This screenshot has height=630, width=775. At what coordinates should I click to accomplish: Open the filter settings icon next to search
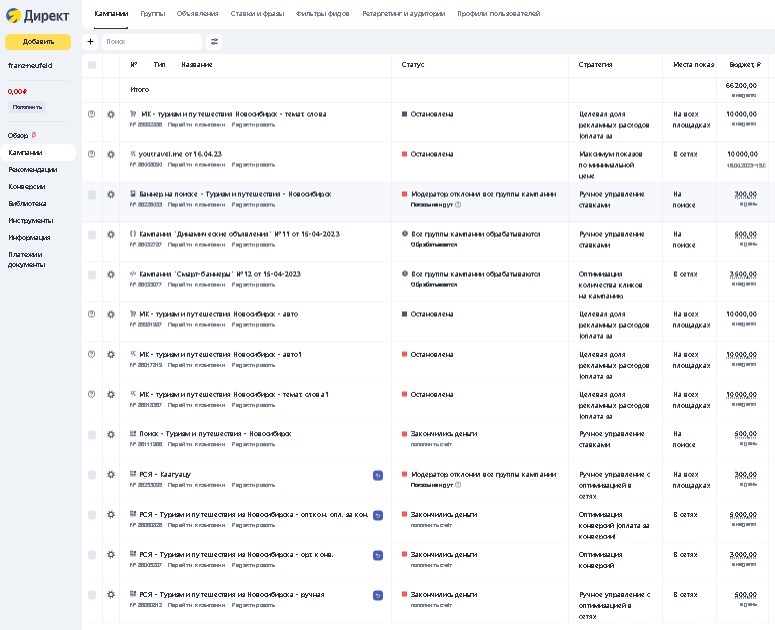click(x=214, y=42)
